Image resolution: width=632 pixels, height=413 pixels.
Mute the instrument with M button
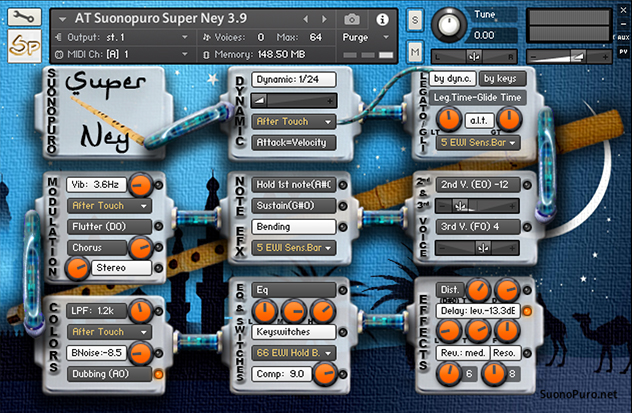[415, 52]
